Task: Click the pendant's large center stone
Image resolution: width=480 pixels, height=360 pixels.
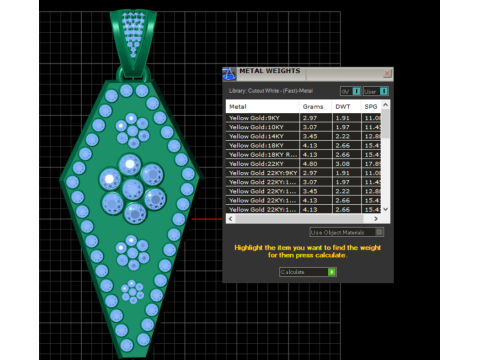Action: coord(133,189)
